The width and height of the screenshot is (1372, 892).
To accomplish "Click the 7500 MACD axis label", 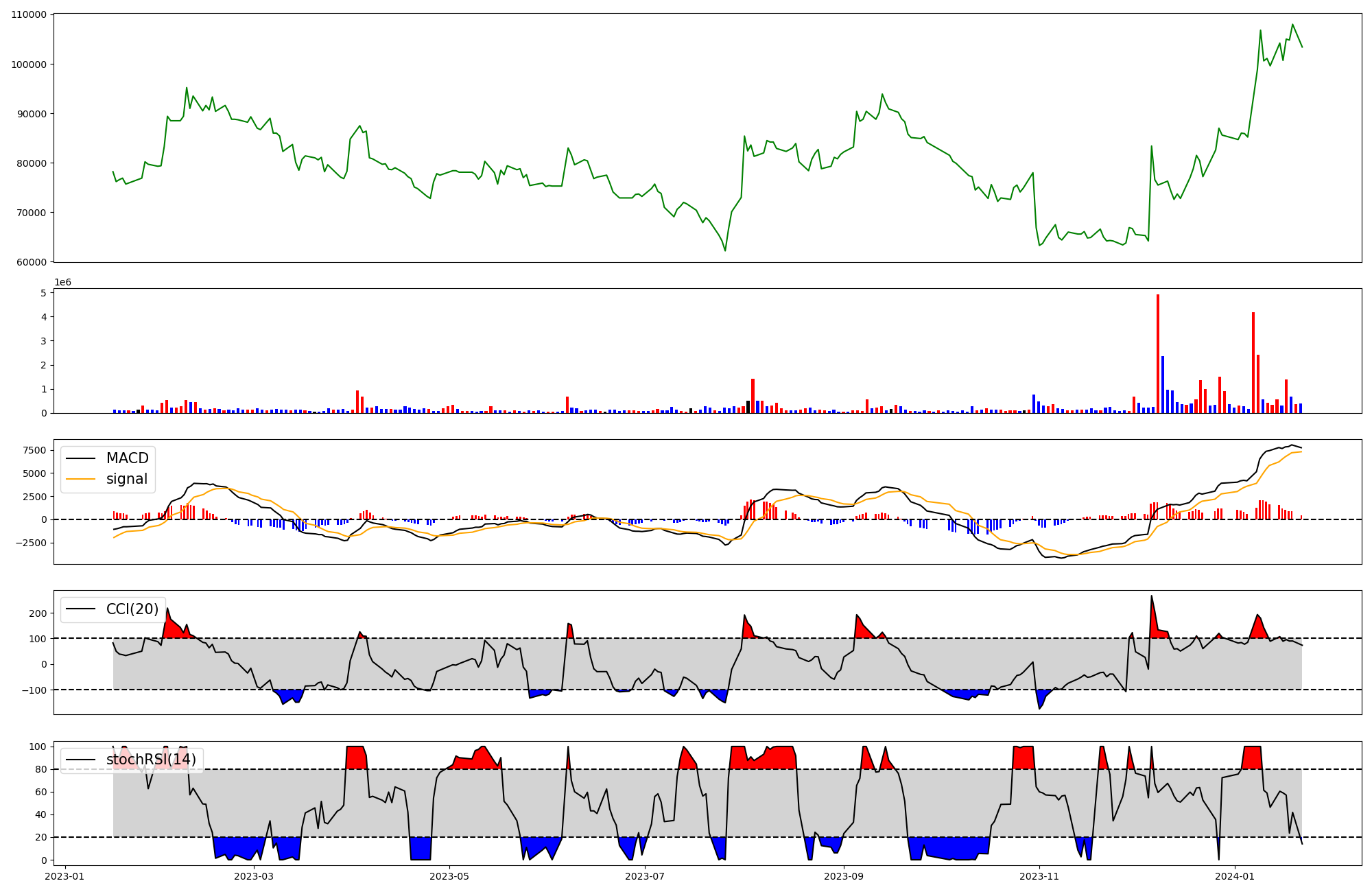I will tap(34, 451).
